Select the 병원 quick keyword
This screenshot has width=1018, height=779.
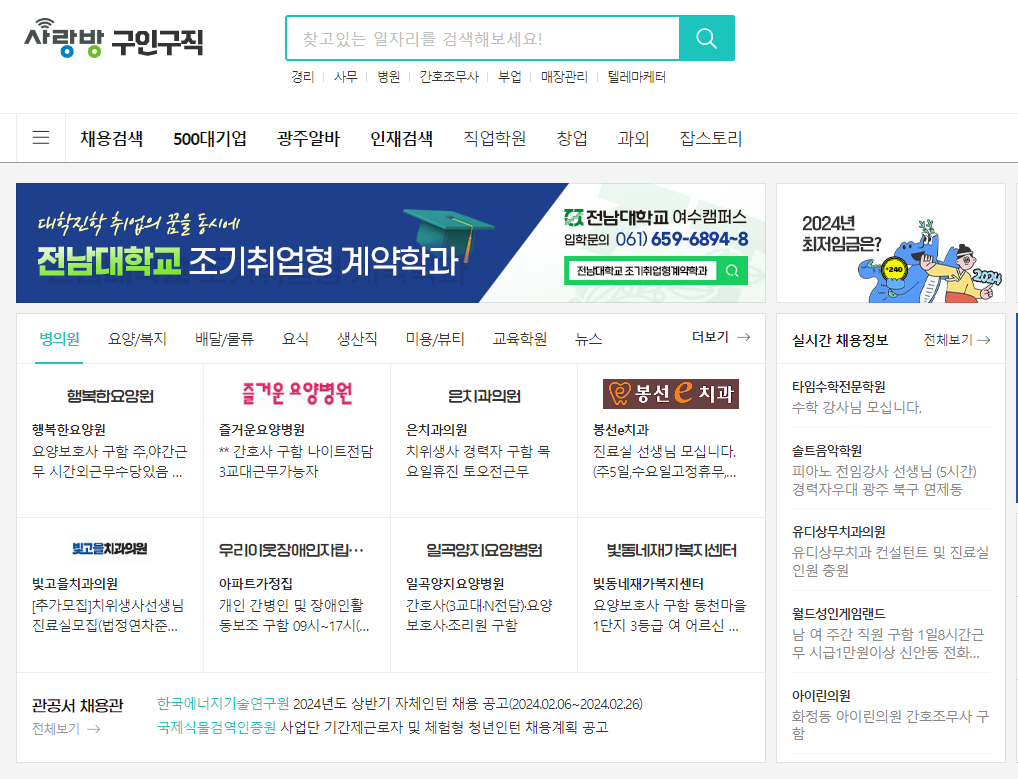(x=388, y=77)
